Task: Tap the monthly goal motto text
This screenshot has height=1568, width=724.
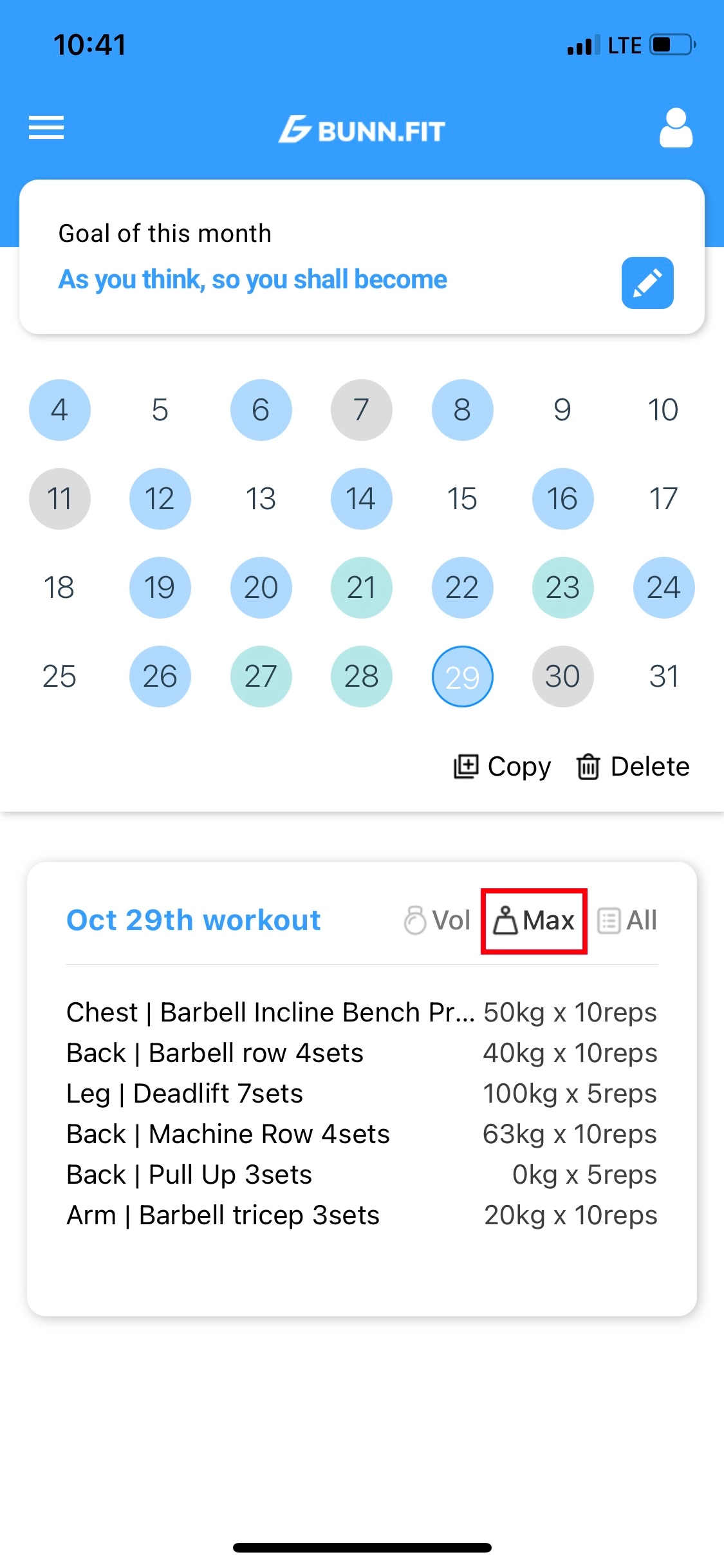Action: pyautogui.click(x=252, y=280)
